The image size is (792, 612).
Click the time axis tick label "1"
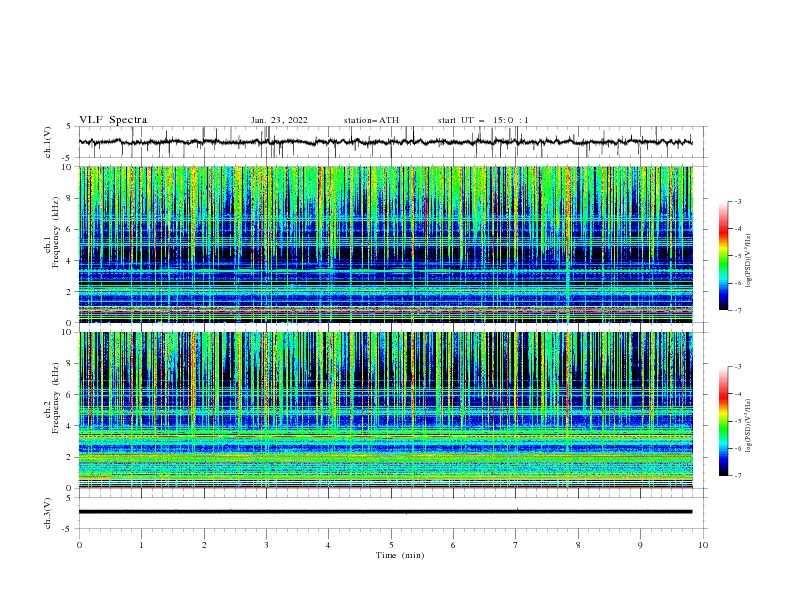[141, 545]
